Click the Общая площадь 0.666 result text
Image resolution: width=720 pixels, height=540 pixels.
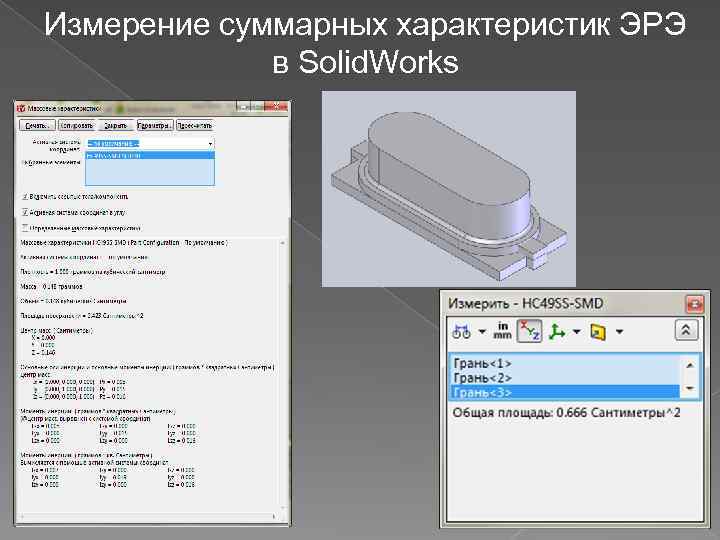[566, 413]
